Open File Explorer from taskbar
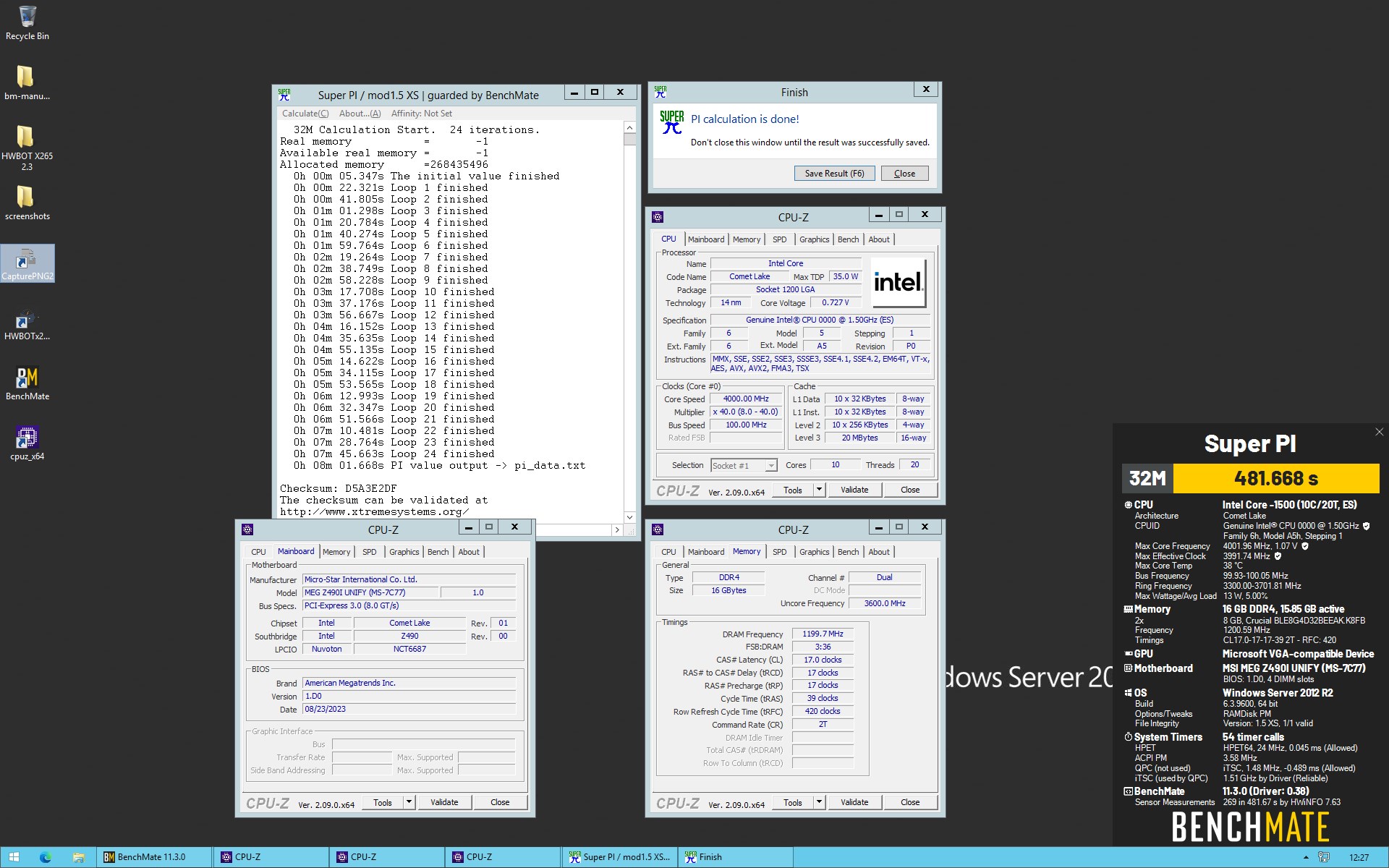The height and width of the screenshot is (868, 1389). (78, 857)
